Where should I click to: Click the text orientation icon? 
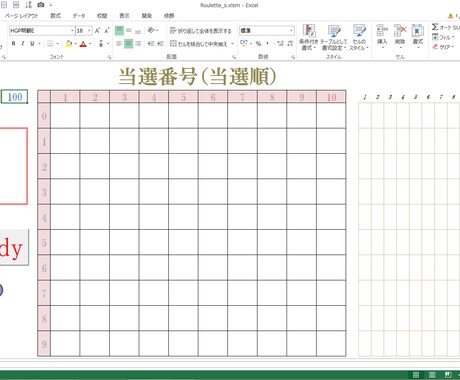pyautogui.click(x=151, y=30)
